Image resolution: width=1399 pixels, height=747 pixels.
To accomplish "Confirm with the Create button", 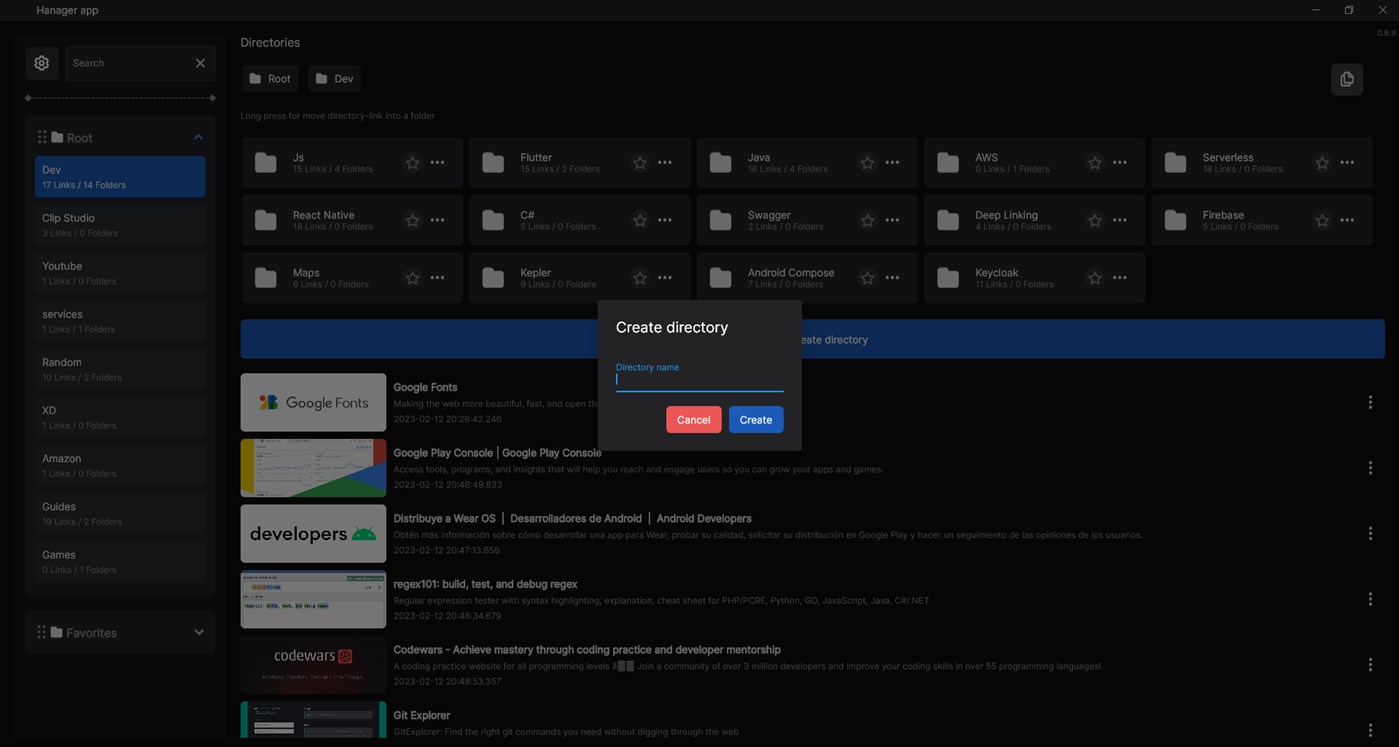I will pyautogui.click(x=755, y=420).
